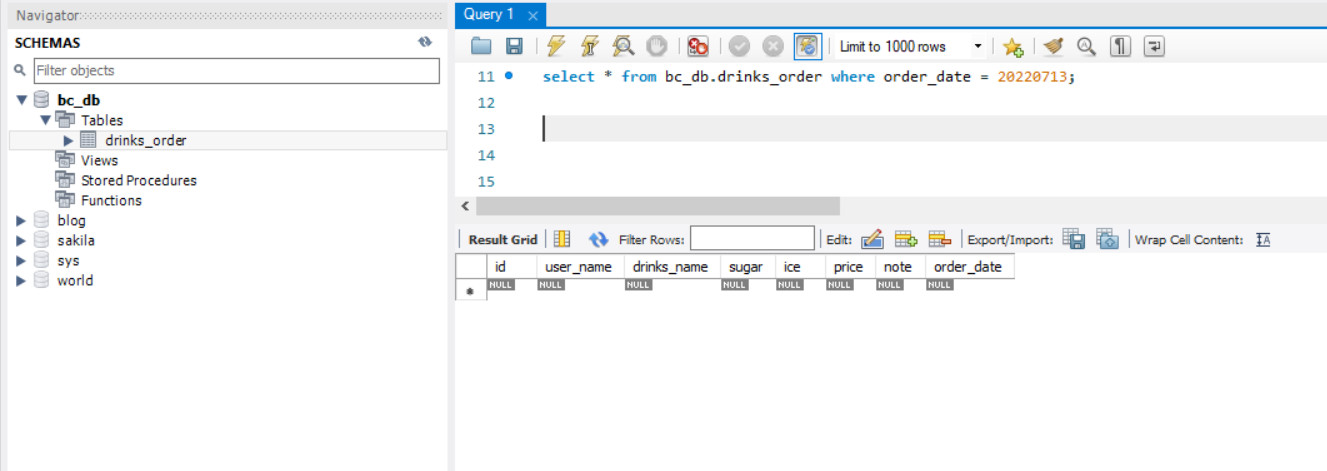Select the new row asterisk marker
1327x471 pixels.
point(470,291)
